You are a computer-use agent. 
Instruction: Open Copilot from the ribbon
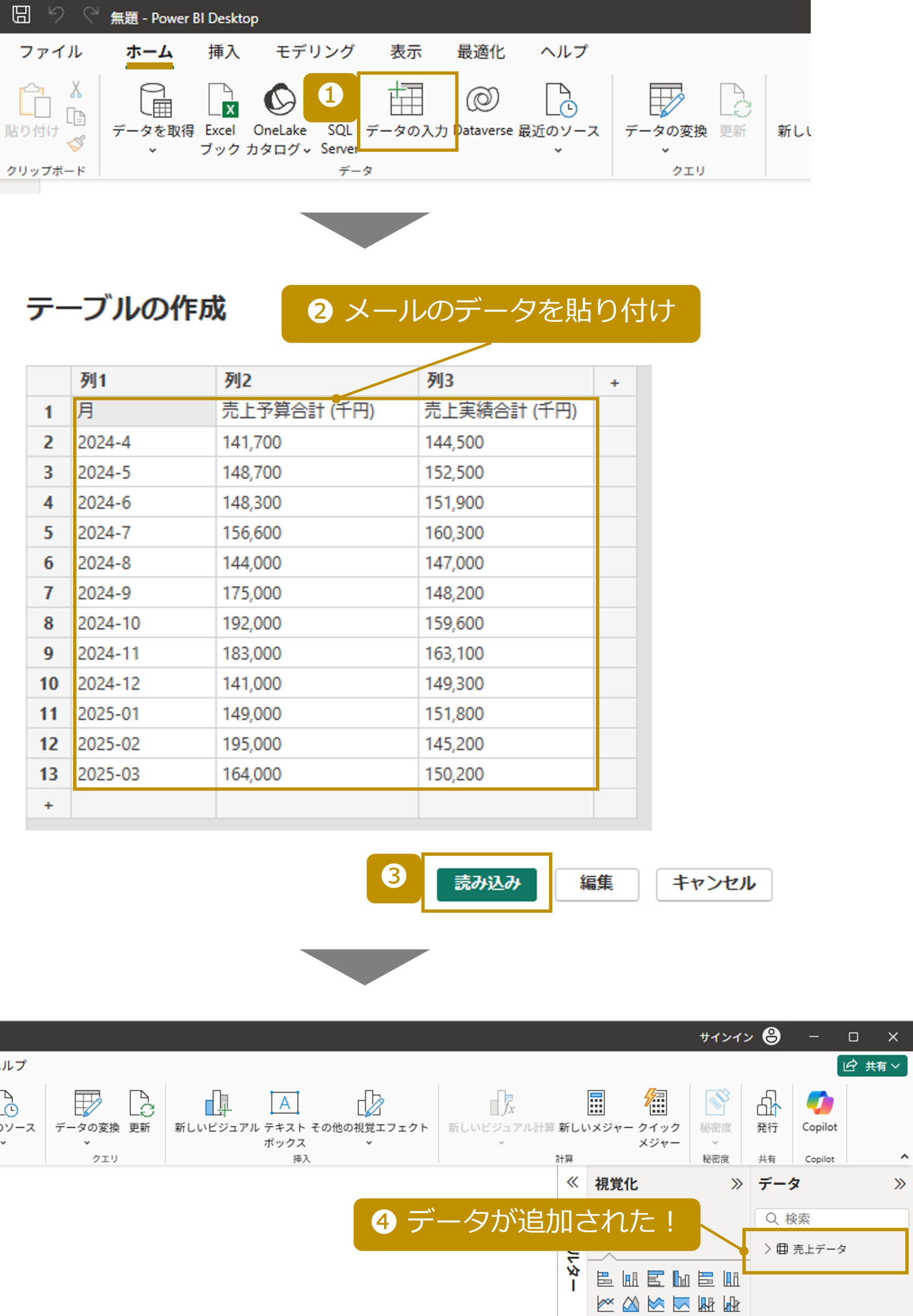coord(819,1104)
